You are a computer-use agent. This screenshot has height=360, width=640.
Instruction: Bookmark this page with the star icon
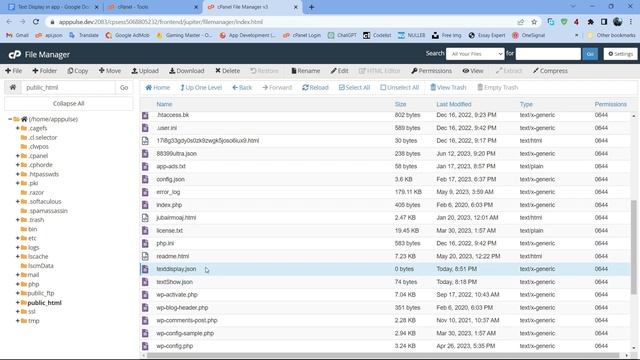534,22
